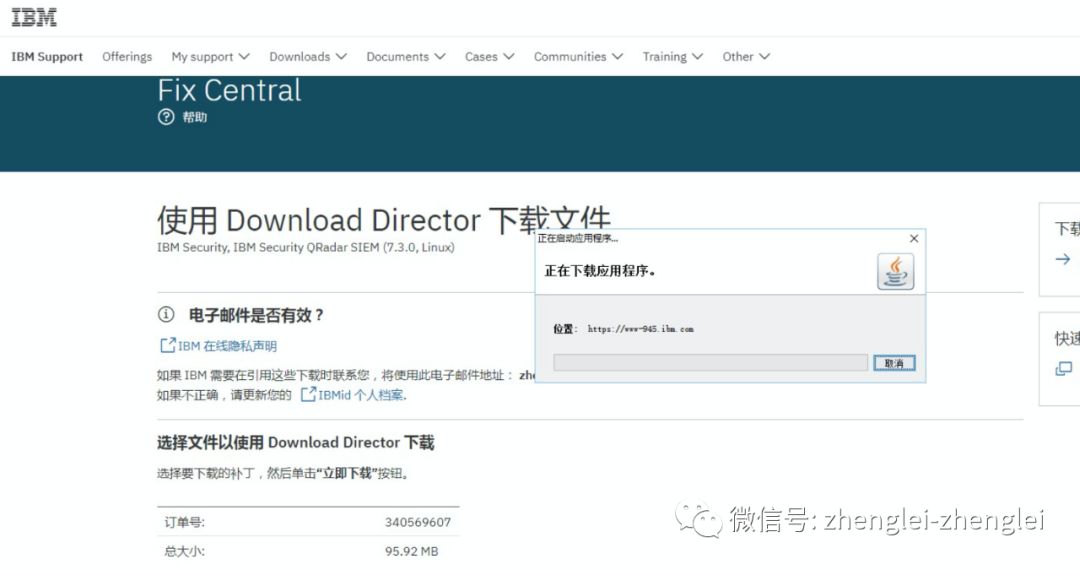Click the Fix Central heading

(x=229, y=91)
